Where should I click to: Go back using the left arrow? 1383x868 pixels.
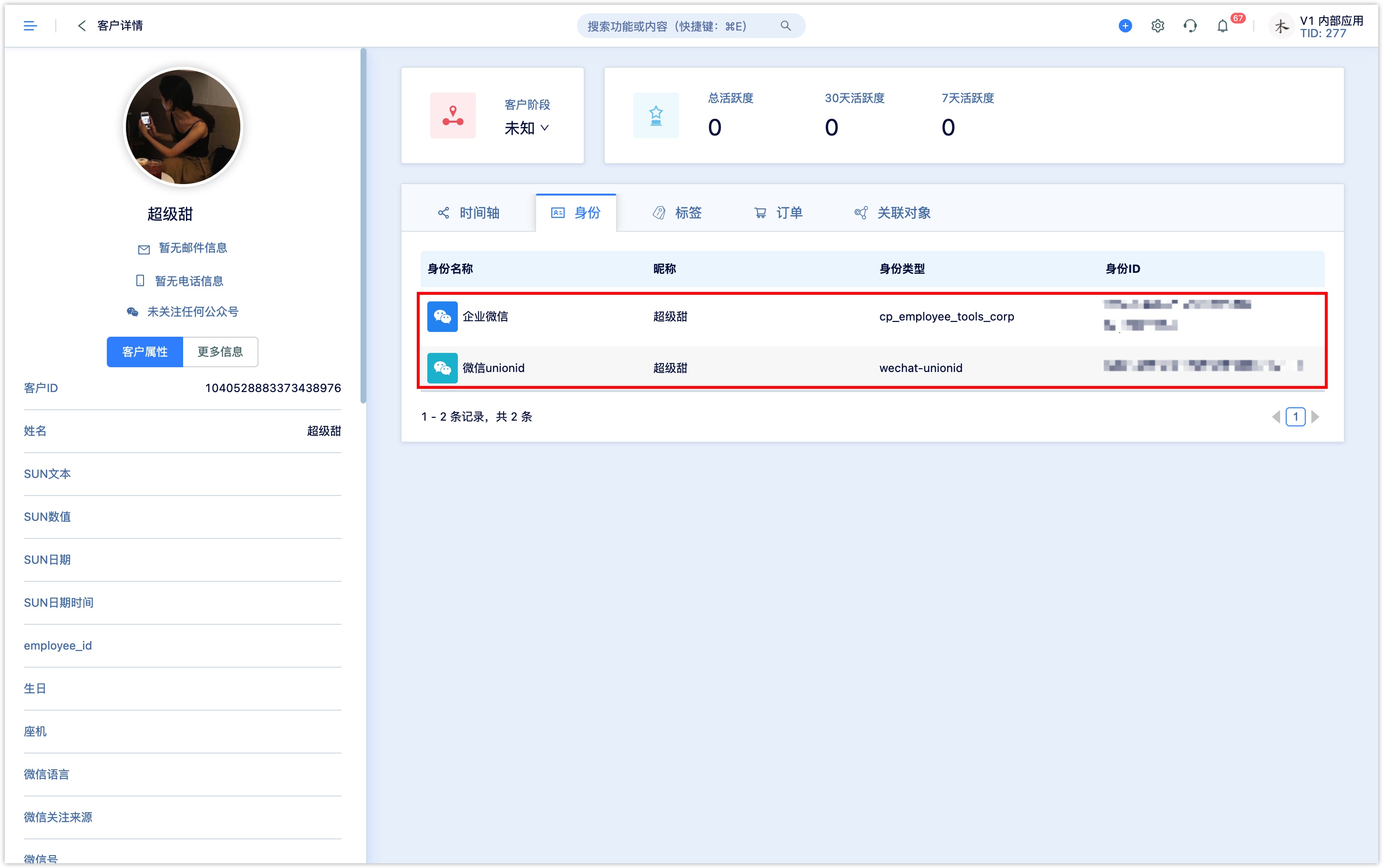pos(82,26)
